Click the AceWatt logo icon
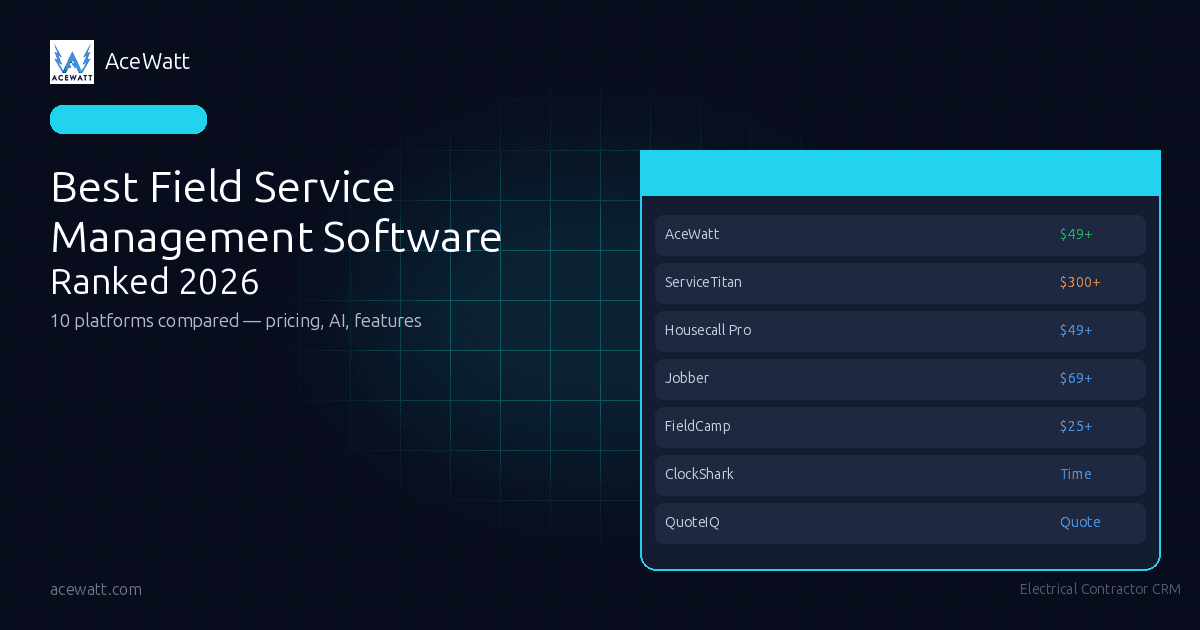This screenshot has width=1200, height=630. point(72,62)
